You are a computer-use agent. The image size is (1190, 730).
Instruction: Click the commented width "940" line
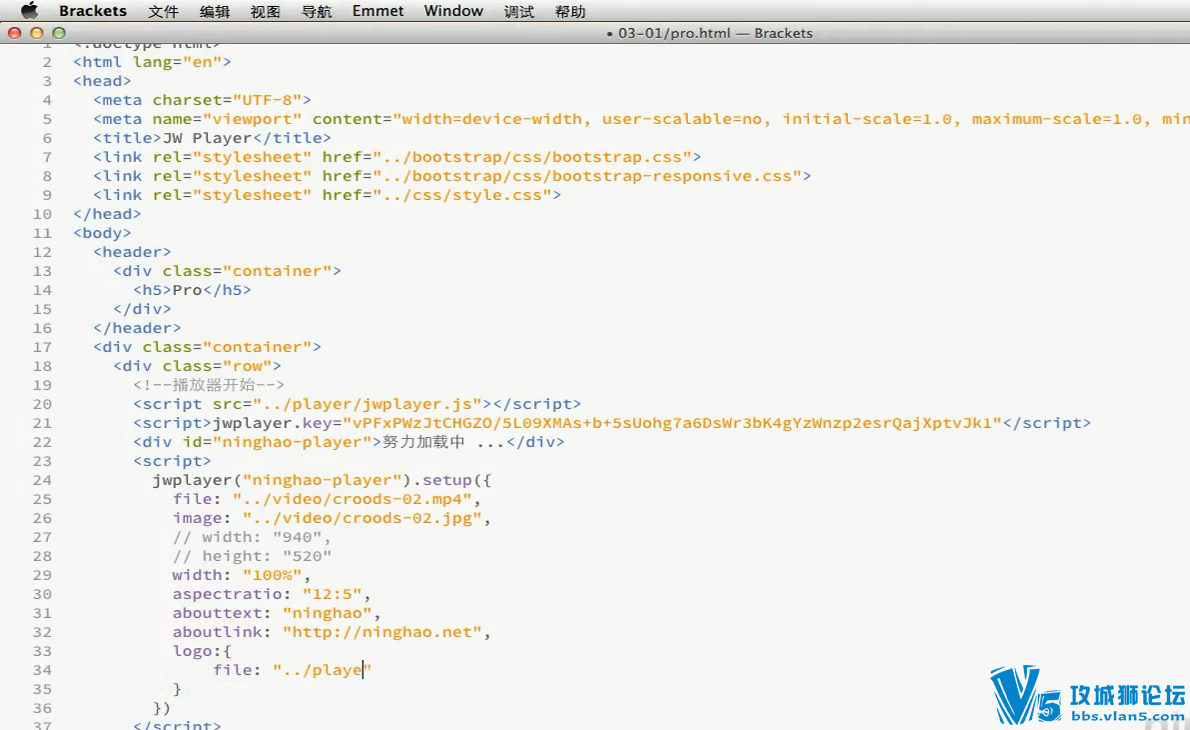tap(251, 537)
